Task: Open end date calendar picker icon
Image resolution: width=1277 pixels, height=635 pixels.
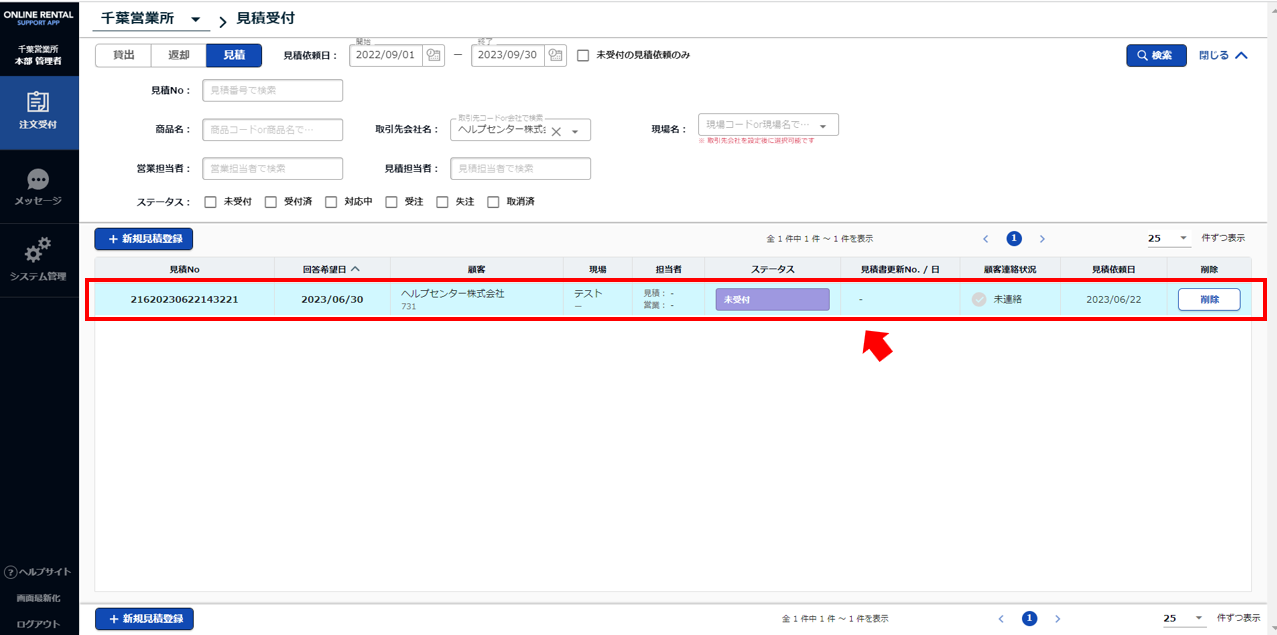Action: (556, 56)
